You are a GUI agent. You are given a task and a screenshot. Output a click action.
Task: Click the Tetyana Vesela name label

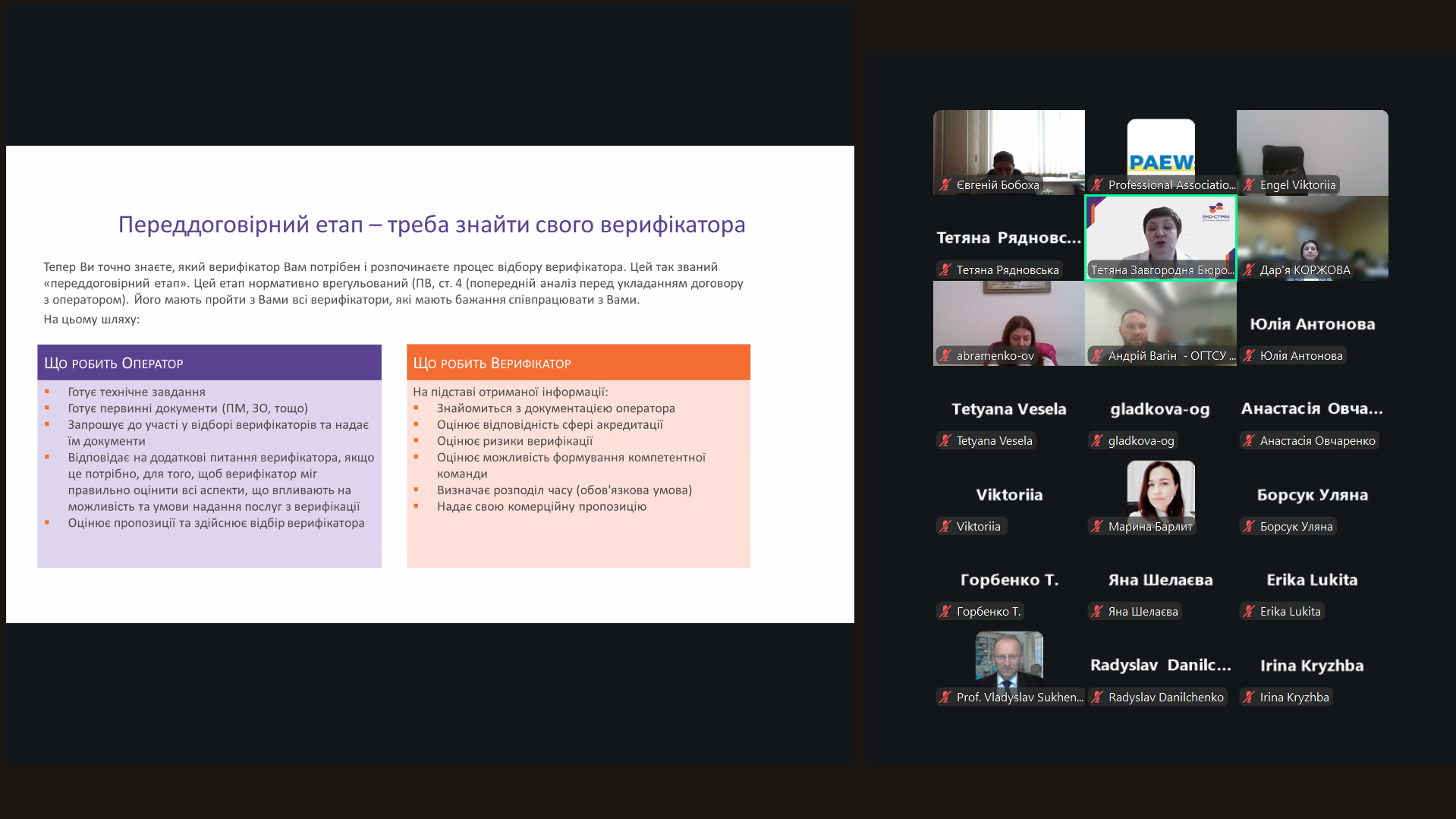point(994,440)
